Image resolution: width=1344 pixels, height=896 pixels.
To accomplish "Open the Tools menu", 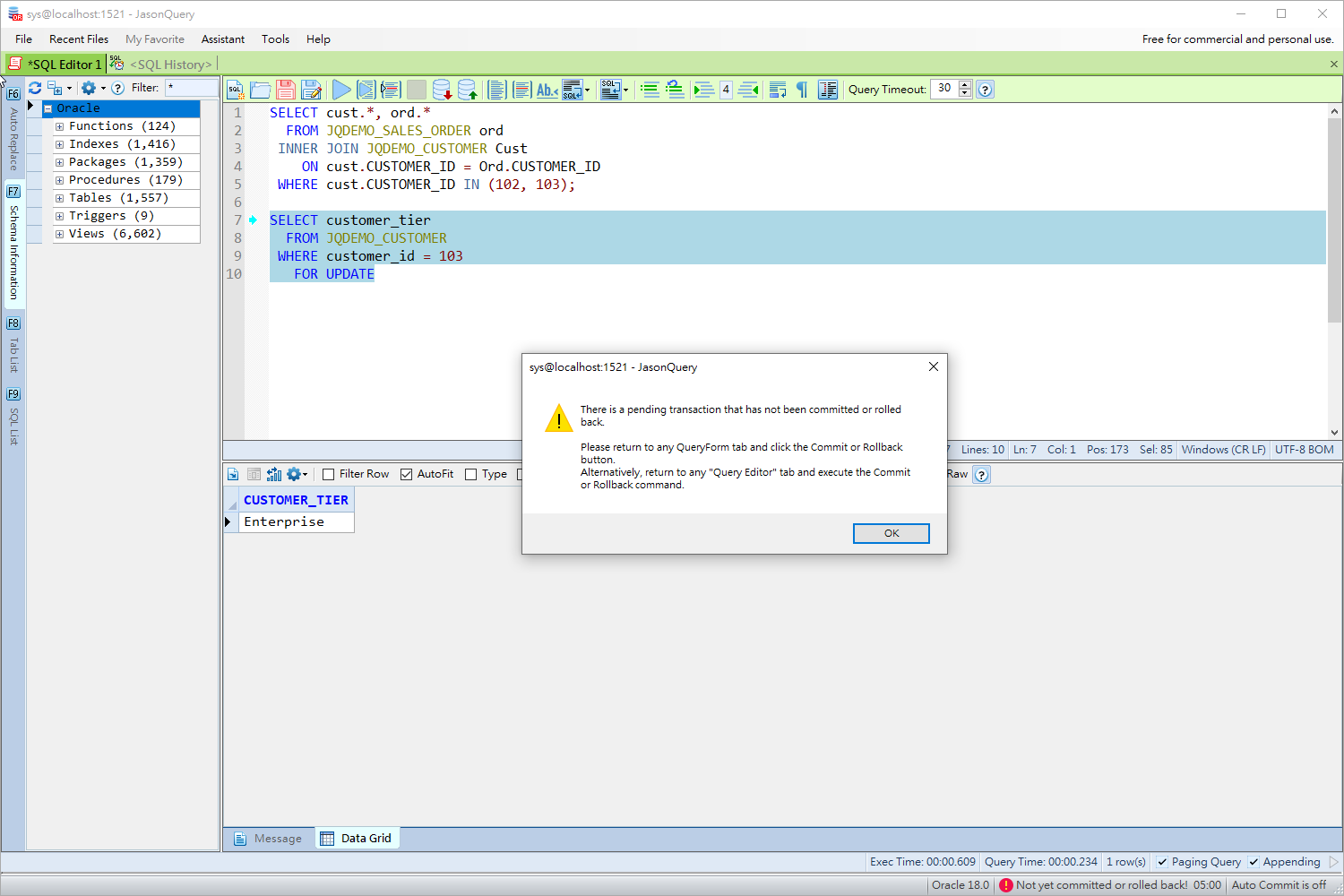I will click(x=275, y=39).
